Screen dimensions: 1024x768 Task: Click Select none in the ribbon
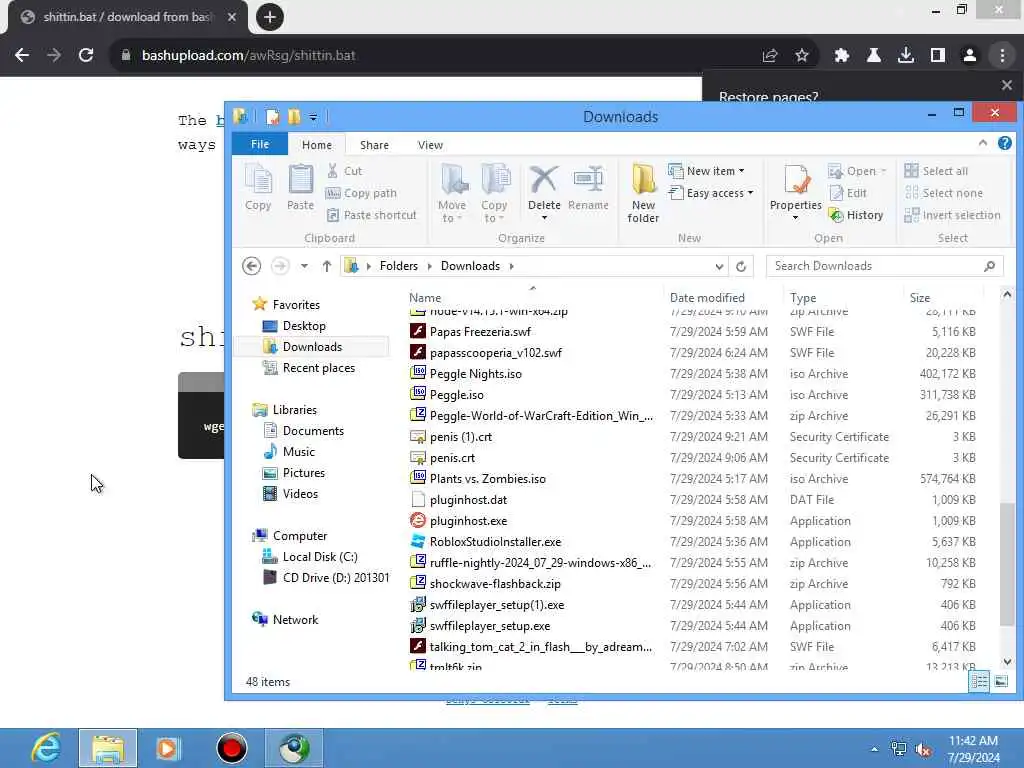[944, 193]
